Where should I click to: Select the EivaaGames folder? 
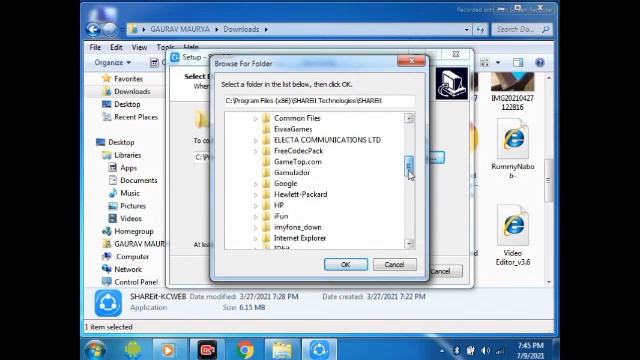pos(293,129)
